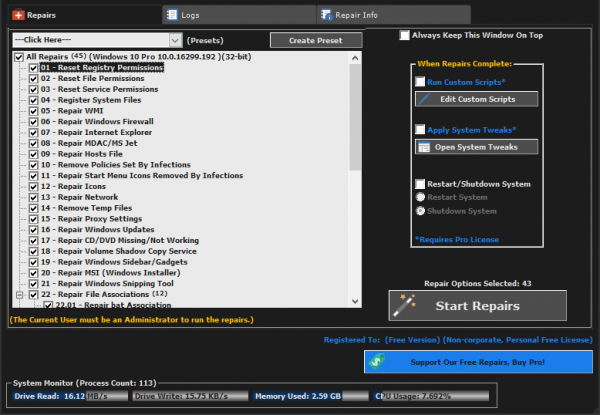Uncheck 06 - Repair Windows Firewall checkbox

[33, 122]
